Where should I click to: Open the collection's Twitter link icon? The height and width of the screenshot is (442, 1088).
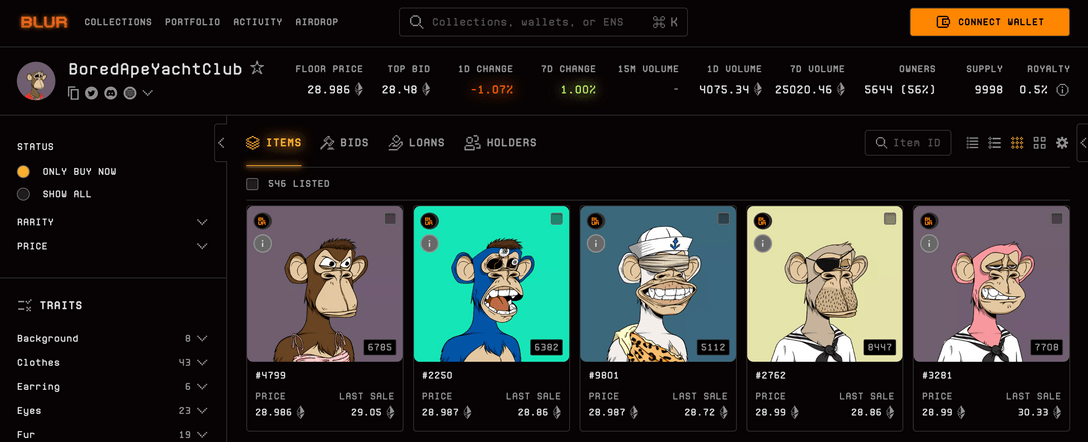click(x=91, y=93)
